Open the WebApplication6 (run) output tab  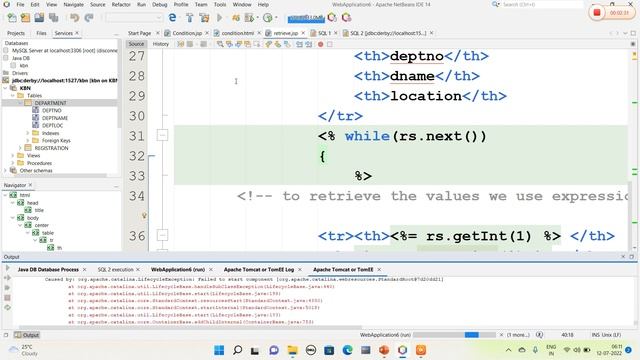pyautogui.click(x=178, y=269)
